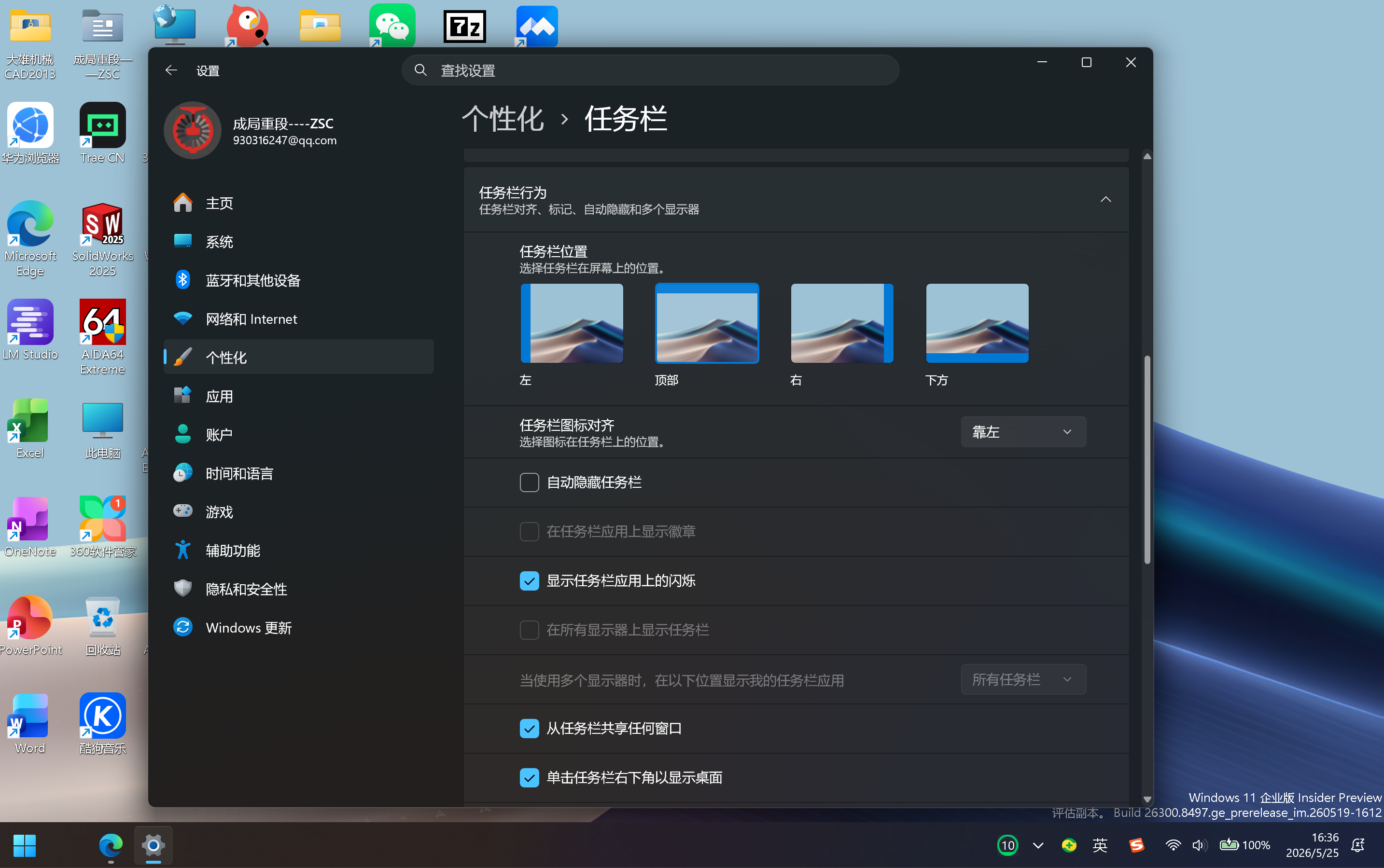Open the 7z desktop icon
Image resolution: width=1384 pixels, height=868 pixels.
pos(464,26)
